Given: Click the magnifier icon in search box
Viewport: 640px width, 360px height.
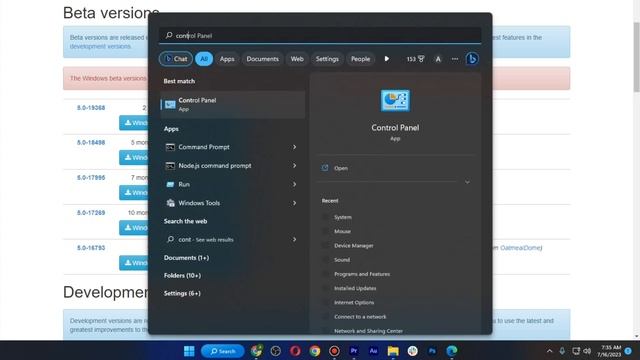Looking at the screenshot, I should pyautogui.click(x=169, y=36).
